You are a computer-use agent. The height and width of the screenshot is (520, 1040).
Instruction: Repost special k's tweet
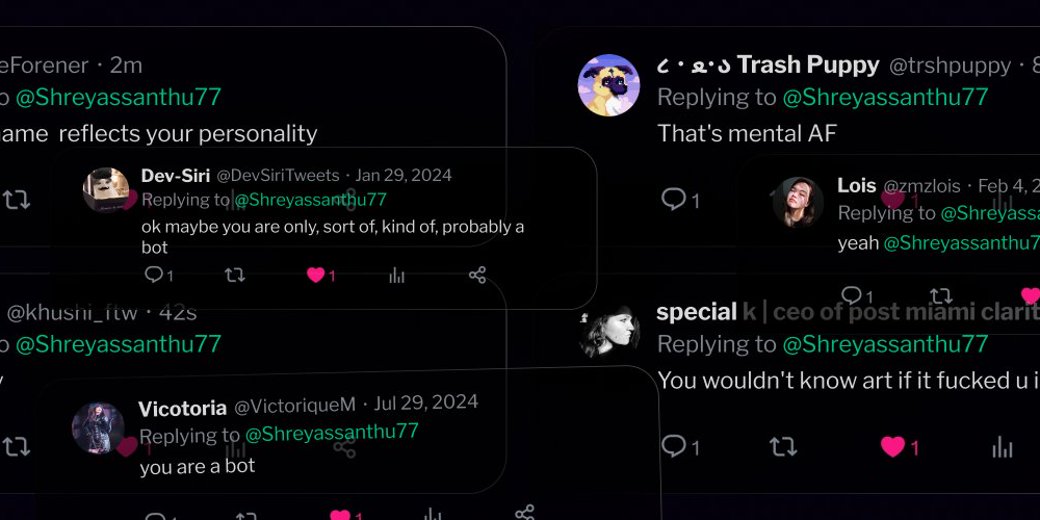coord(783,446)
